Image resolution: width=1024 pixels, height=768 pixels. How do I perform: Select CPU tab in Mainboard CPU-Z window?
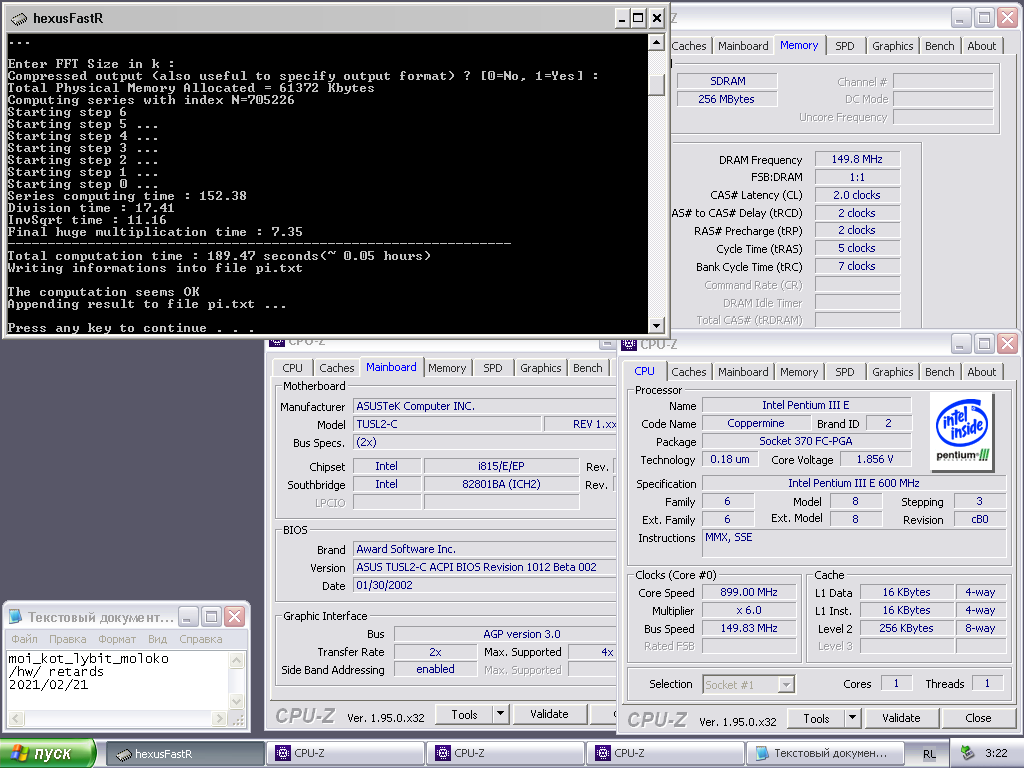293,368
